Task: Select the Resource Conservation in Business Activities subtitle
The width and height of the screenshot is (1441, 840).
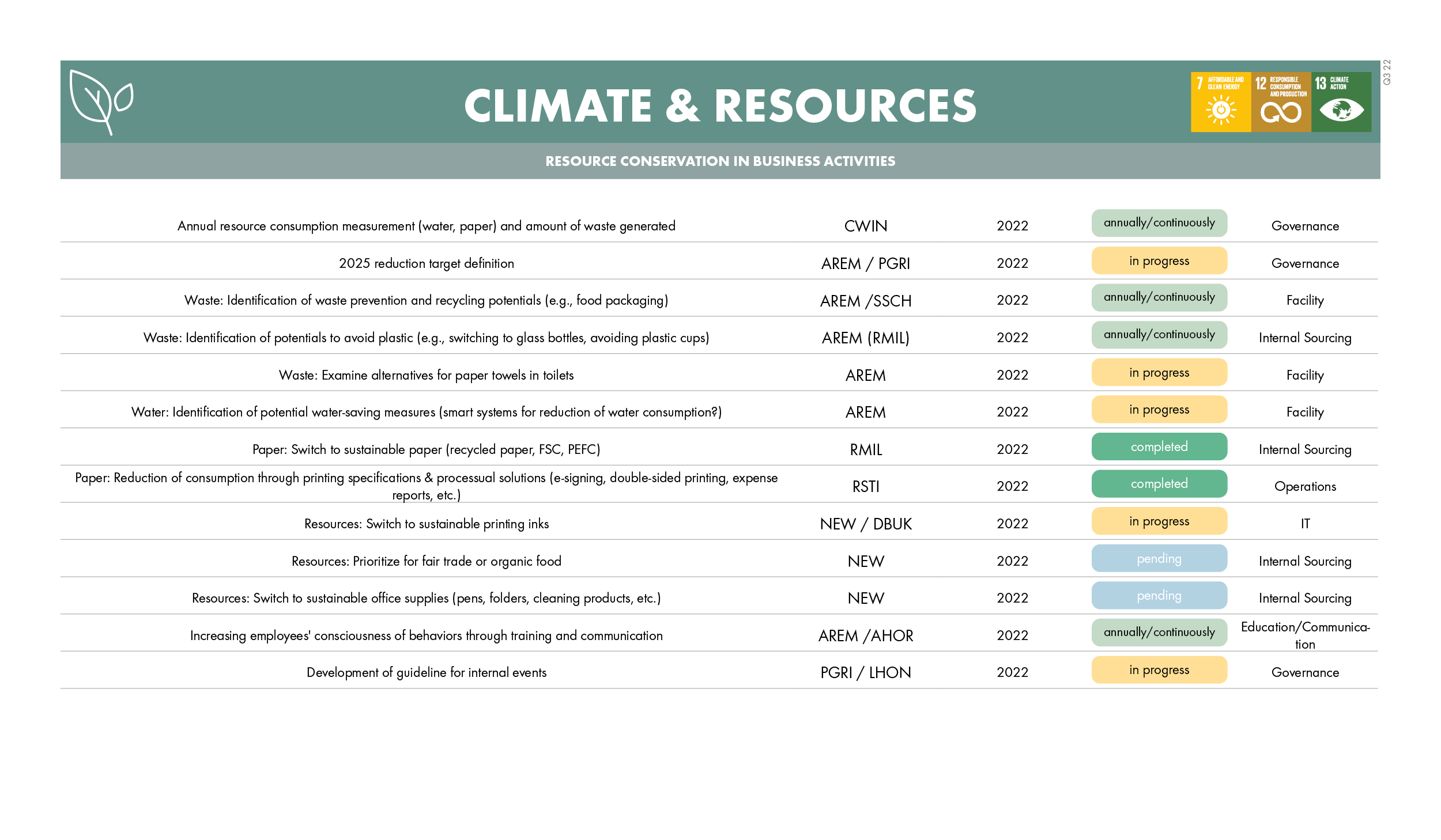Action: [x=720, y=161]
